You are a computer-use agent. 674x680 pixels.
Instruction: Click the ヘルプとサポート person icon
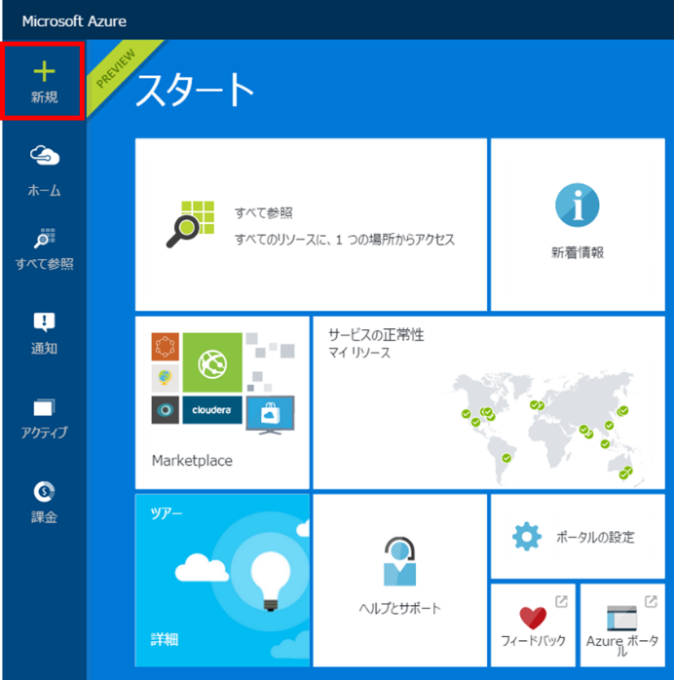pos(399,561)
